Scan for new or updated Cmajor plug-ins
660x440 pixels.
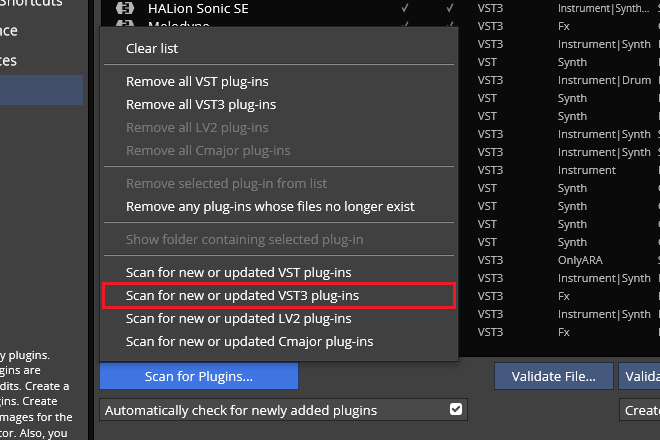point(249,341)
